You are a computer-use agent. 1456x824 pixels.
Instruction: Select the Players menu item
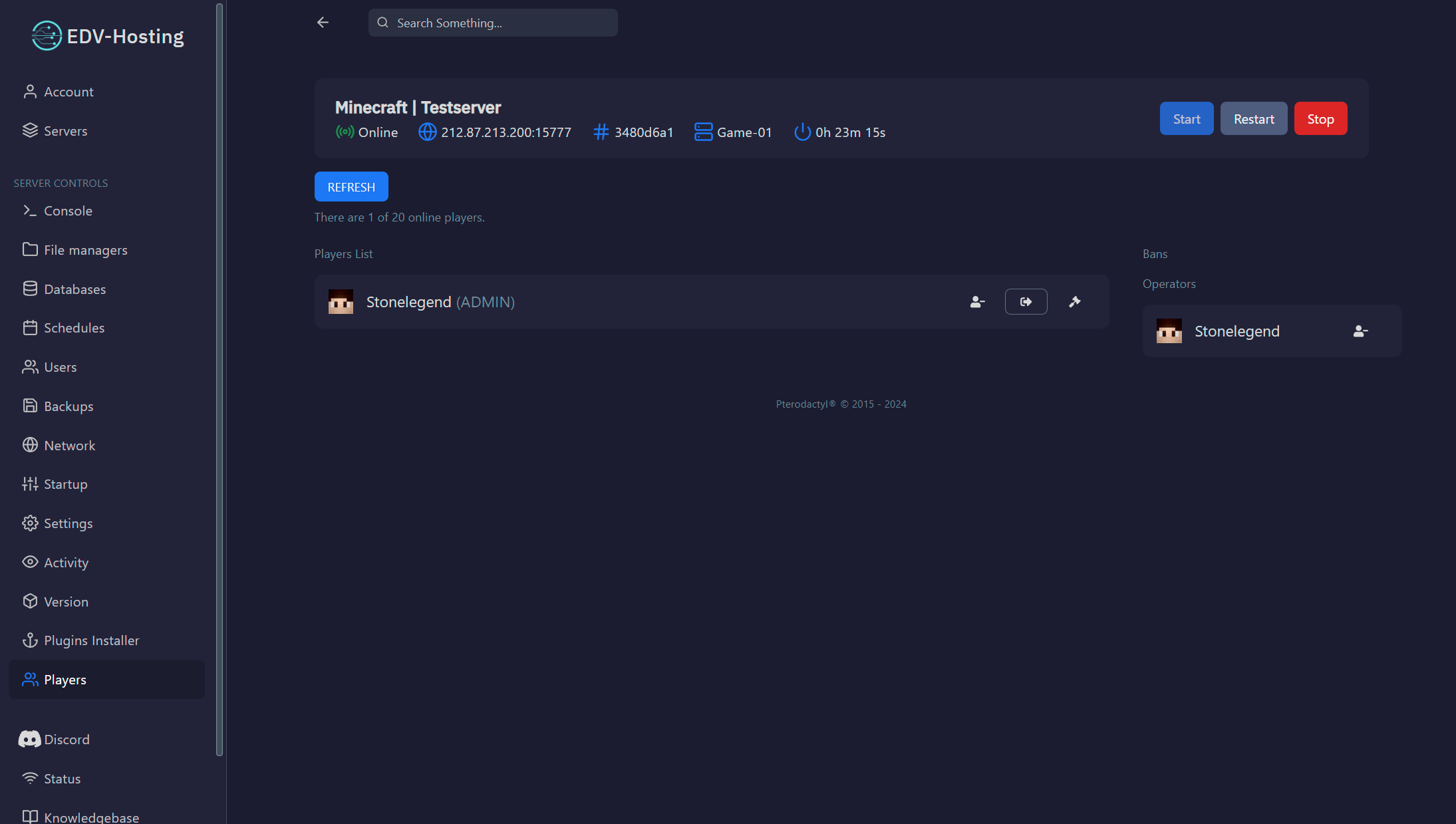(x=106, y=680)
